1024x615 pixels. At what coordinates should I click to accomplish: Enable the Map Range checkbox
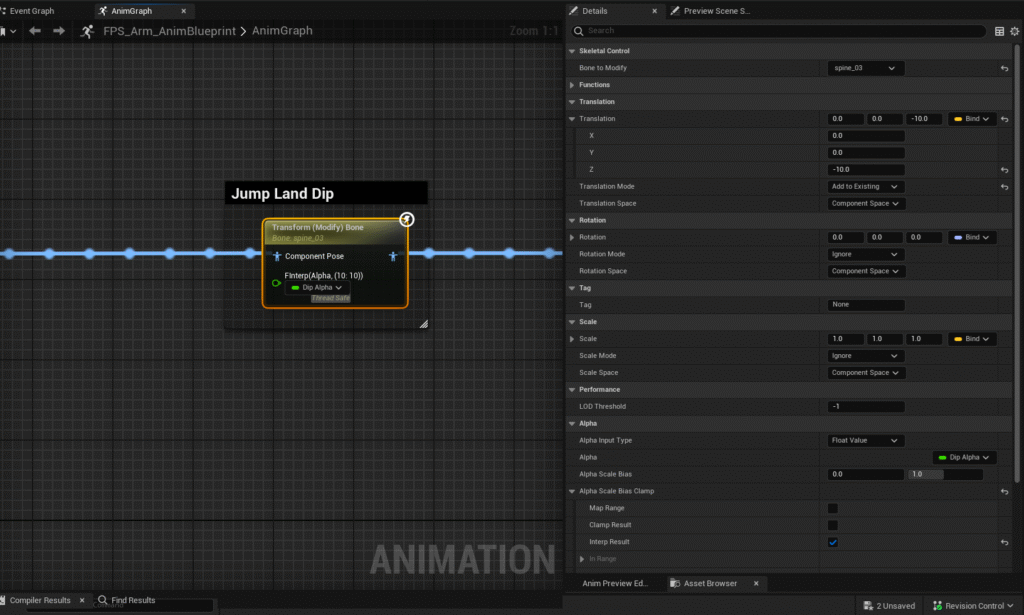click(832, 508)
